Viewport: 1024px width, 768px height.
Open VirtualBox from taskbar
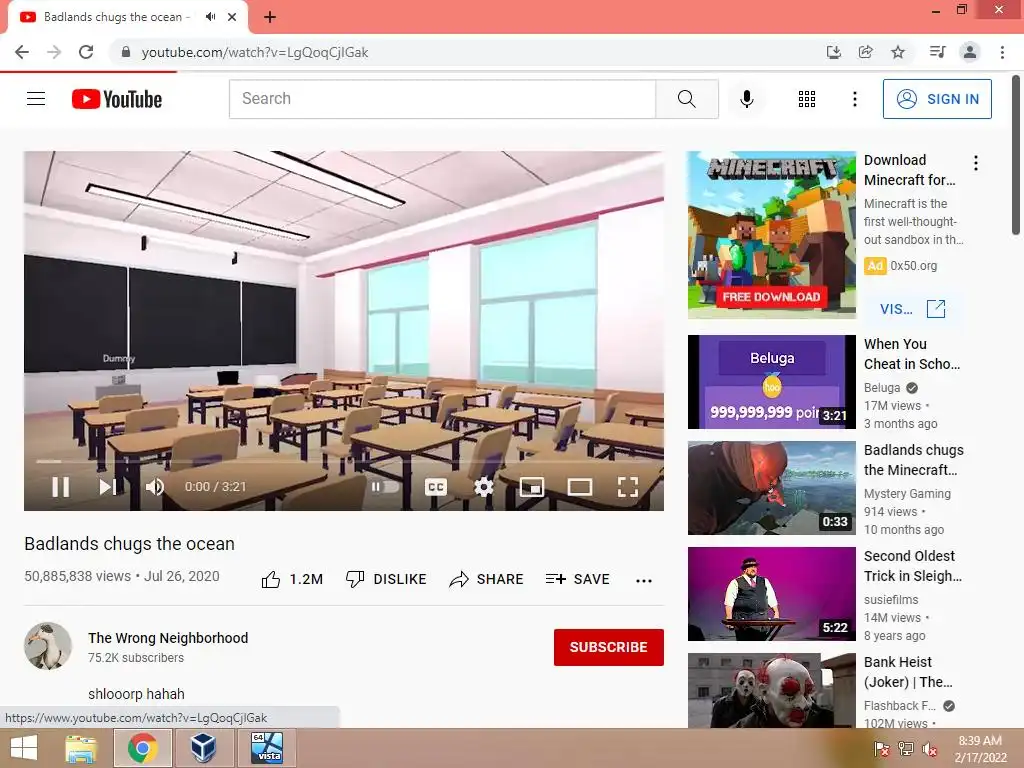click(204, 748)
